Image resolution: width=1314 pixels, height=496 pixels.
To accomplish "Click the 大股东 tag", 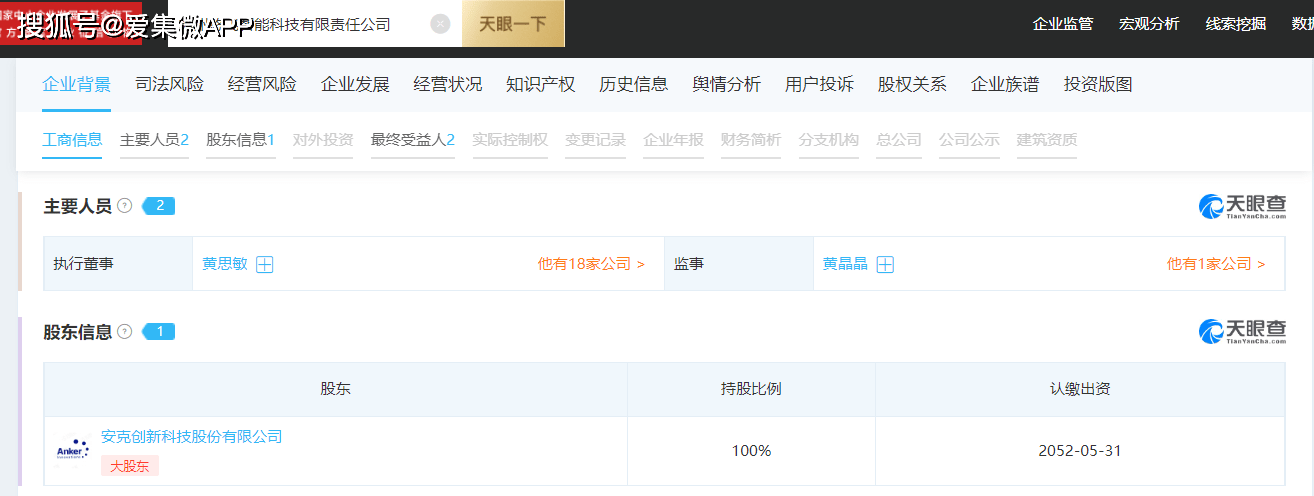I will tap(130, 466).
